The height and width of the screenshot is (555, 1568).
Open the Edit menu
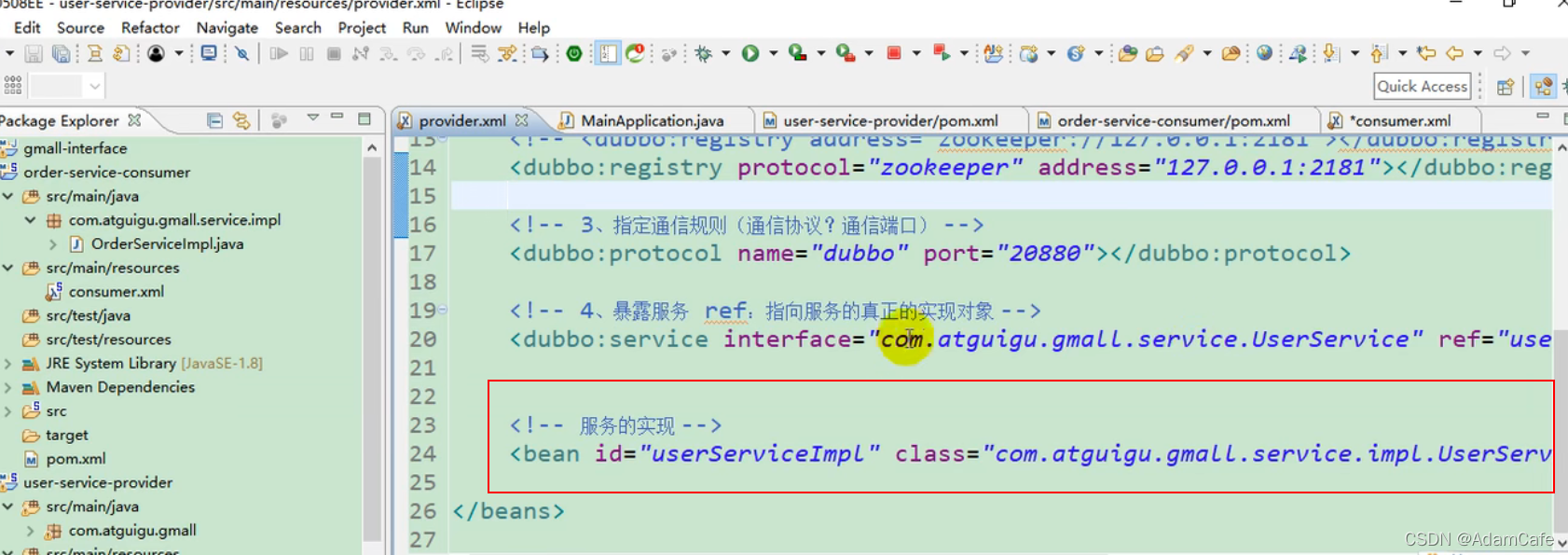[x=27, y=28]
